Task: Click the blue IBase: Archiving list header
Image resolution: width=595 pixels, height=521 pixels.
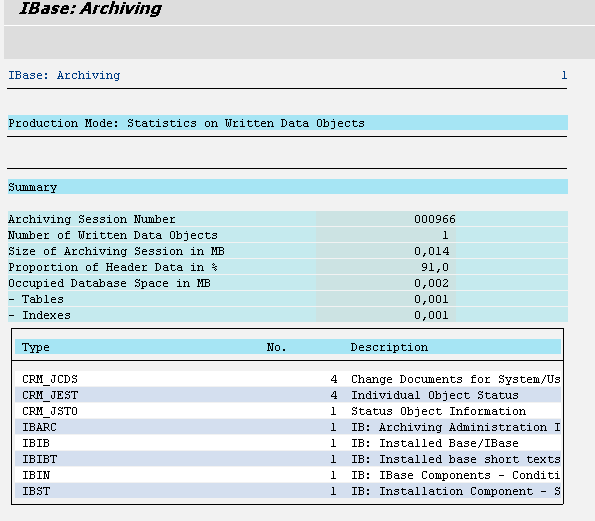Action: 64,75
